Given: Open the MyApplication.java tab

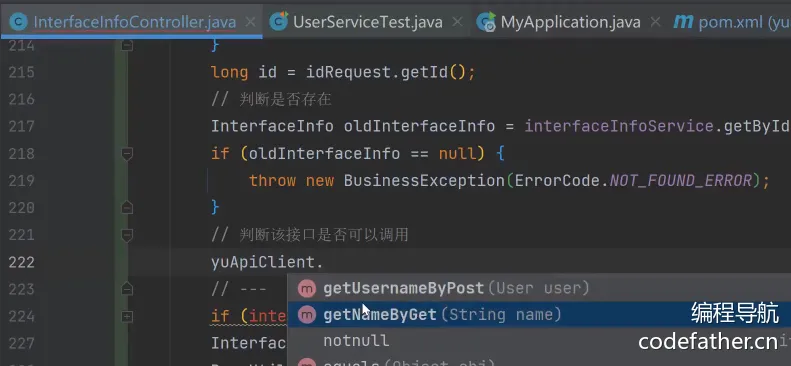Looking at the screenshot, I should [571, 22].
